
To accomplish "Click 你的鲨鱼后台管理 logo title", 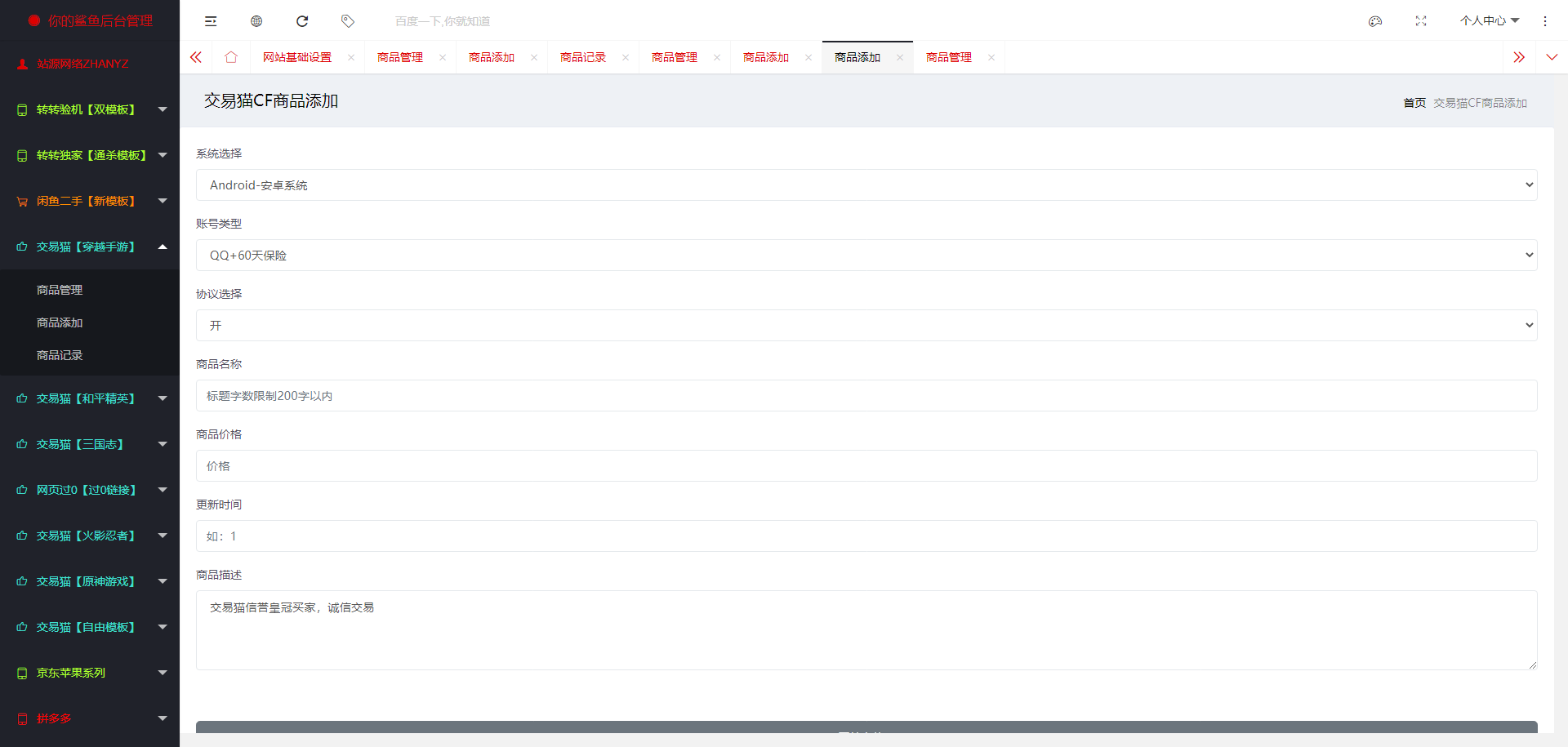I will coord(100,20).
